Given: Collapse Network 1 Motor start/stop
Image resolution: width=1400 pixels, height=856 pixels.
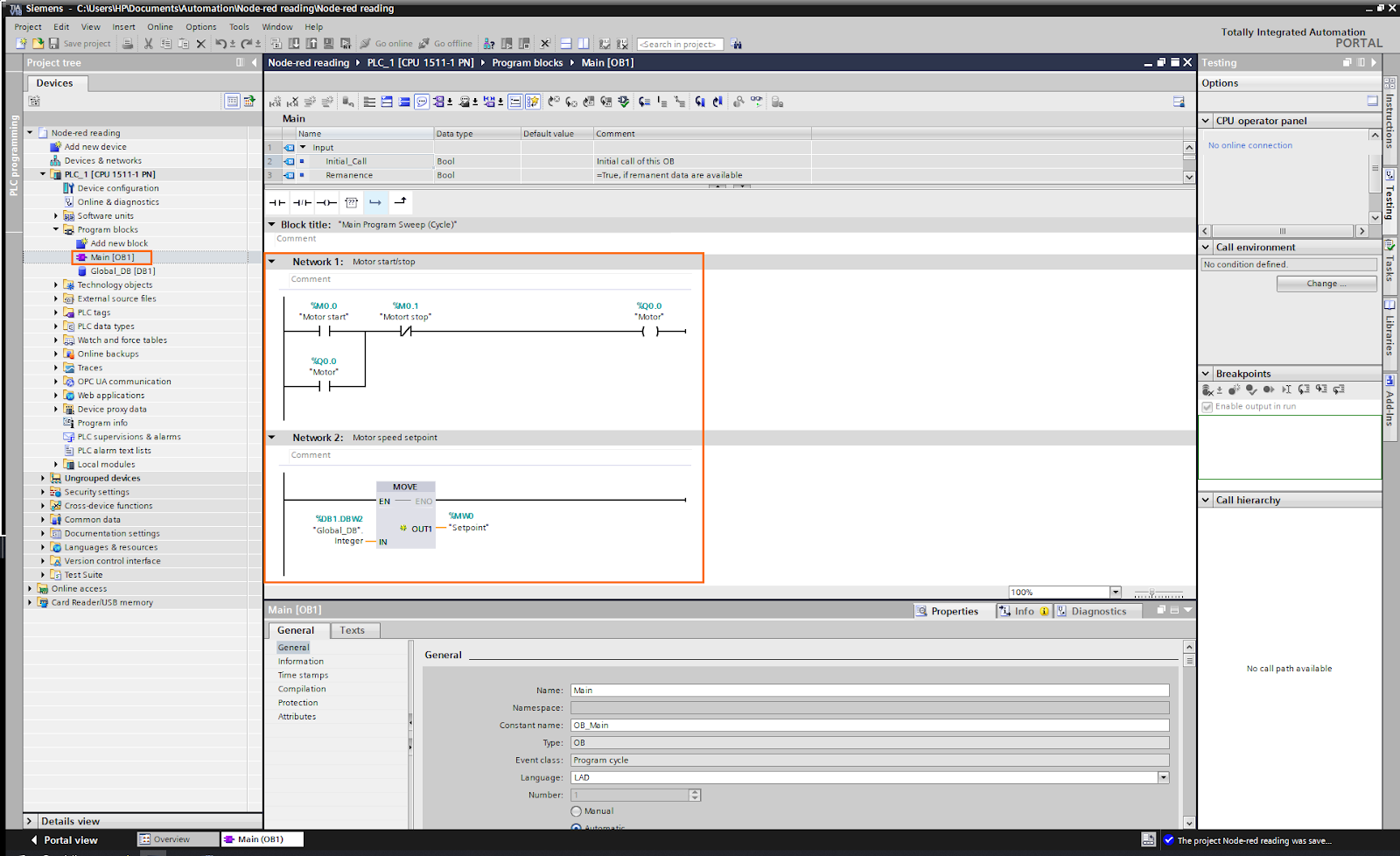Looking at the screenshot, I should pos(271,261).
